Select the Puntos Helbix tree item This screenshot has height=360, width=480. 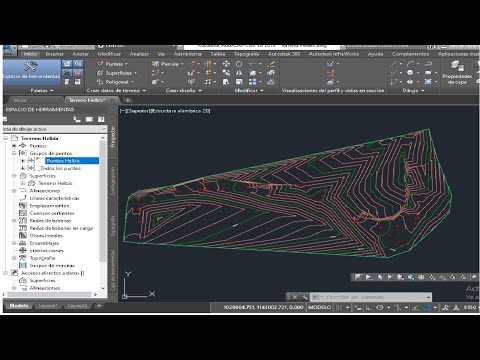[72, 161]
